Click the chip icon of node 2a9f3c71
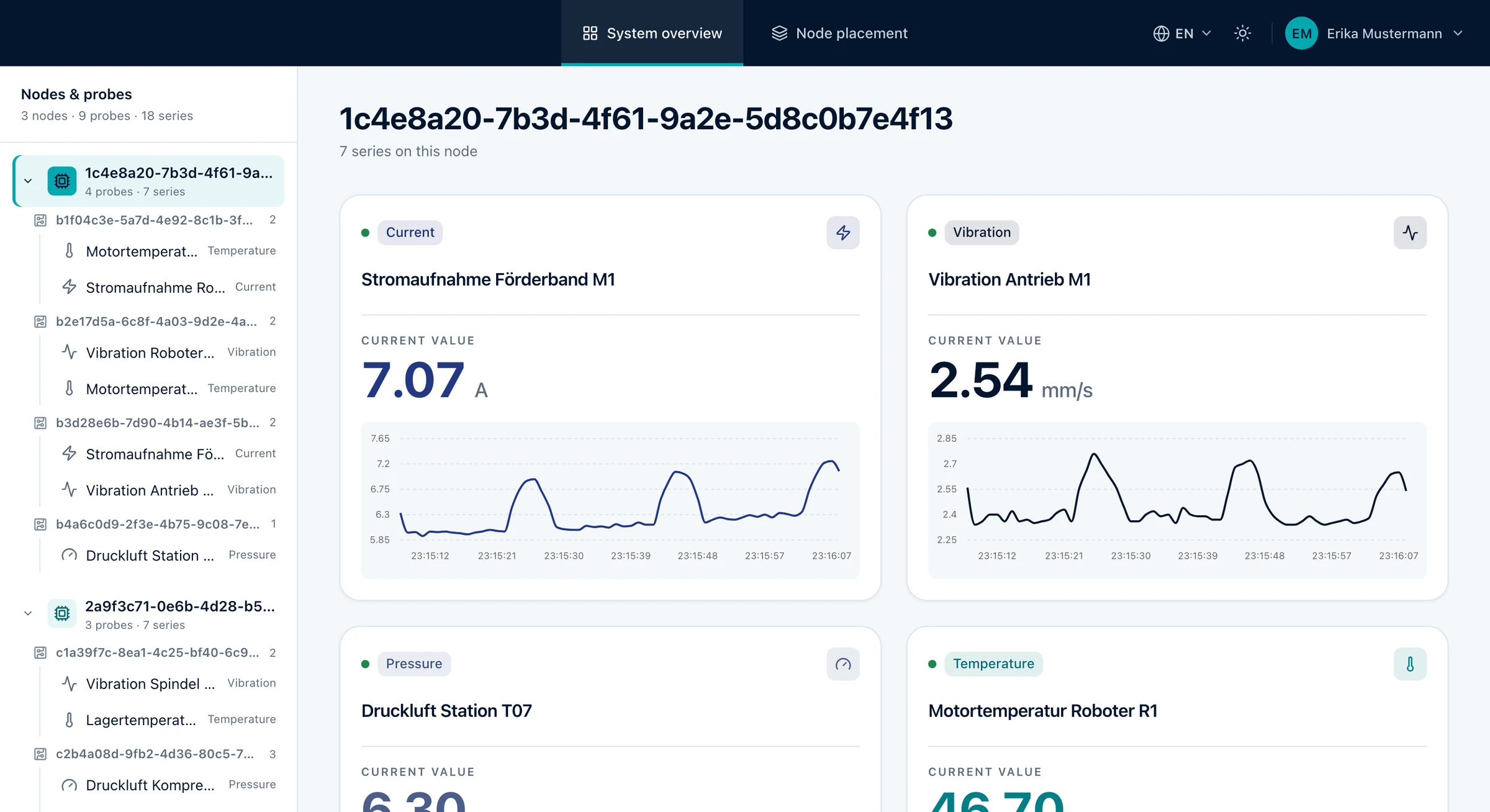The image size is (1490, 812). coord(62,614)
